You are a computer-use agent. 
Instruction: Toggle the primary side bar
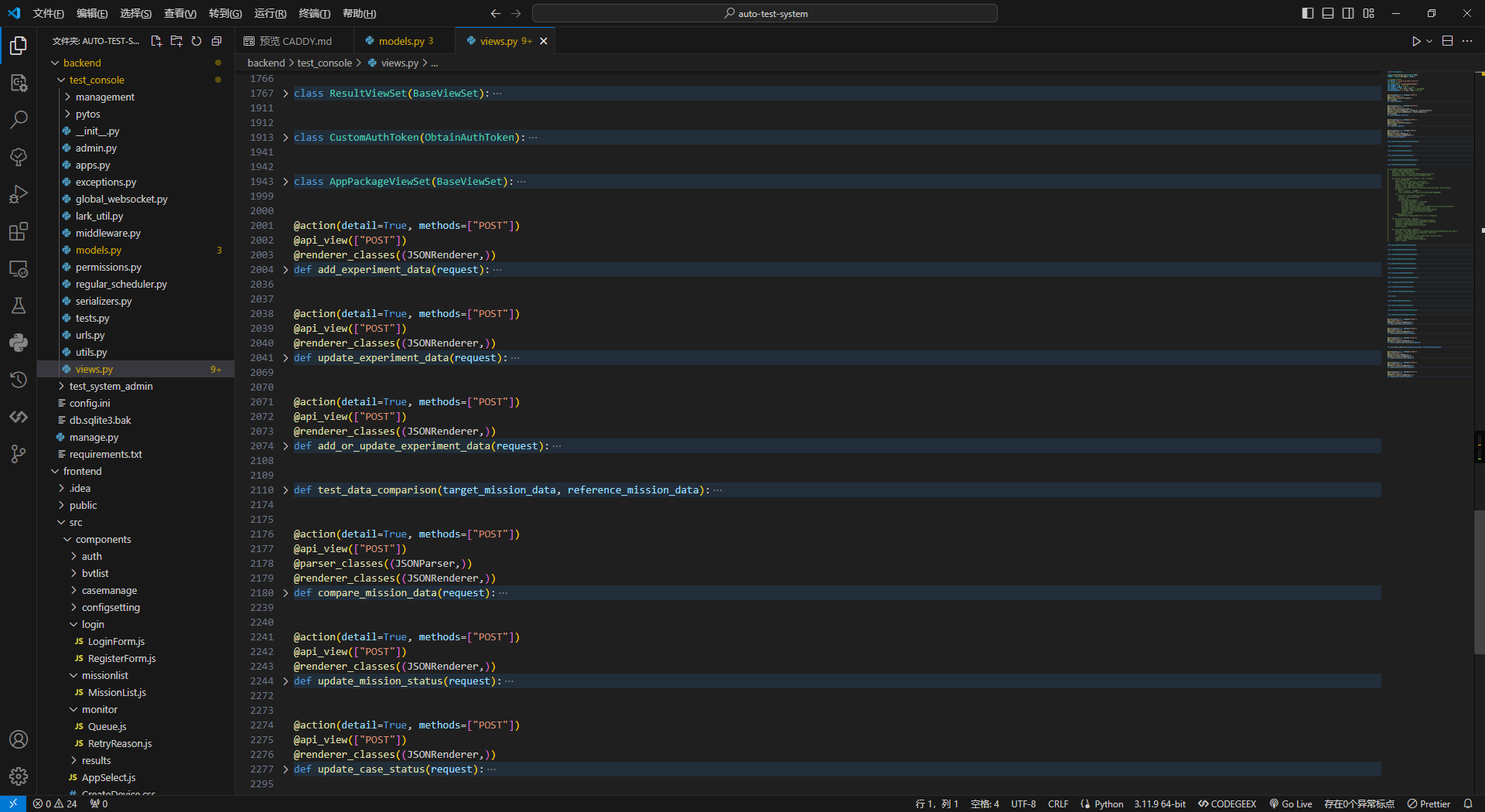[1308, 13]
